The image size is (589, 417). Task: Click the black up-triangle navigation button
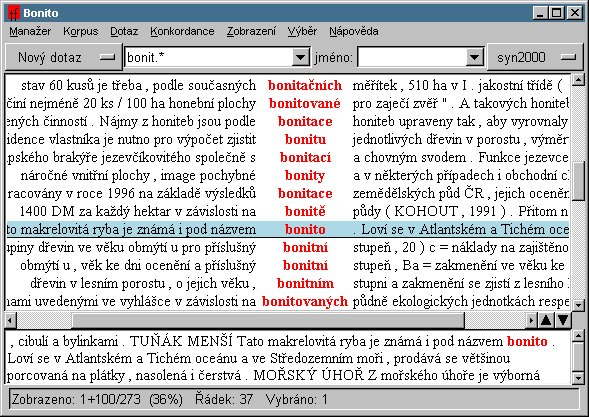(546, 320)
